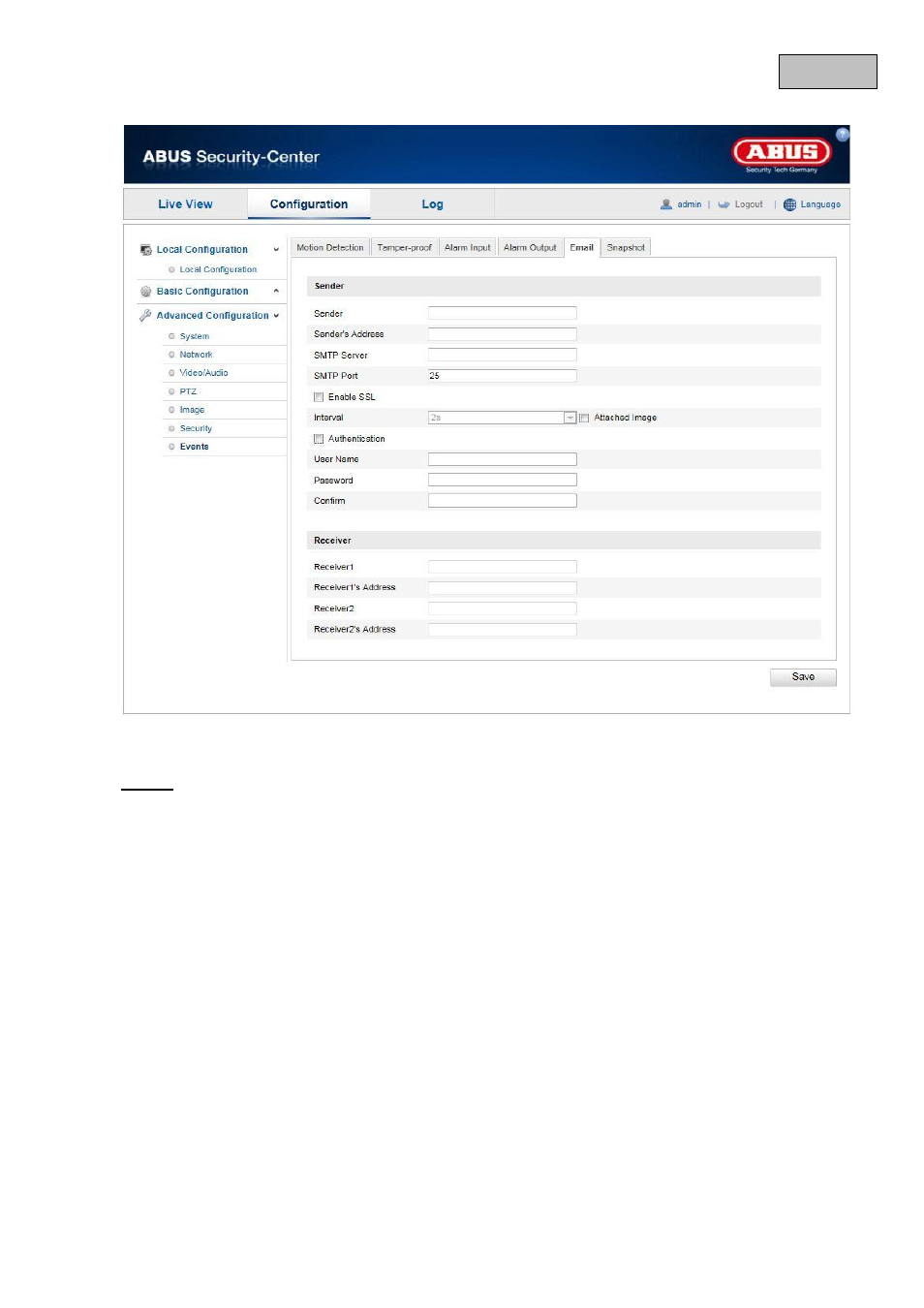Click the Confirm password field
924x1308 pixels.
(x=503, y=501)
